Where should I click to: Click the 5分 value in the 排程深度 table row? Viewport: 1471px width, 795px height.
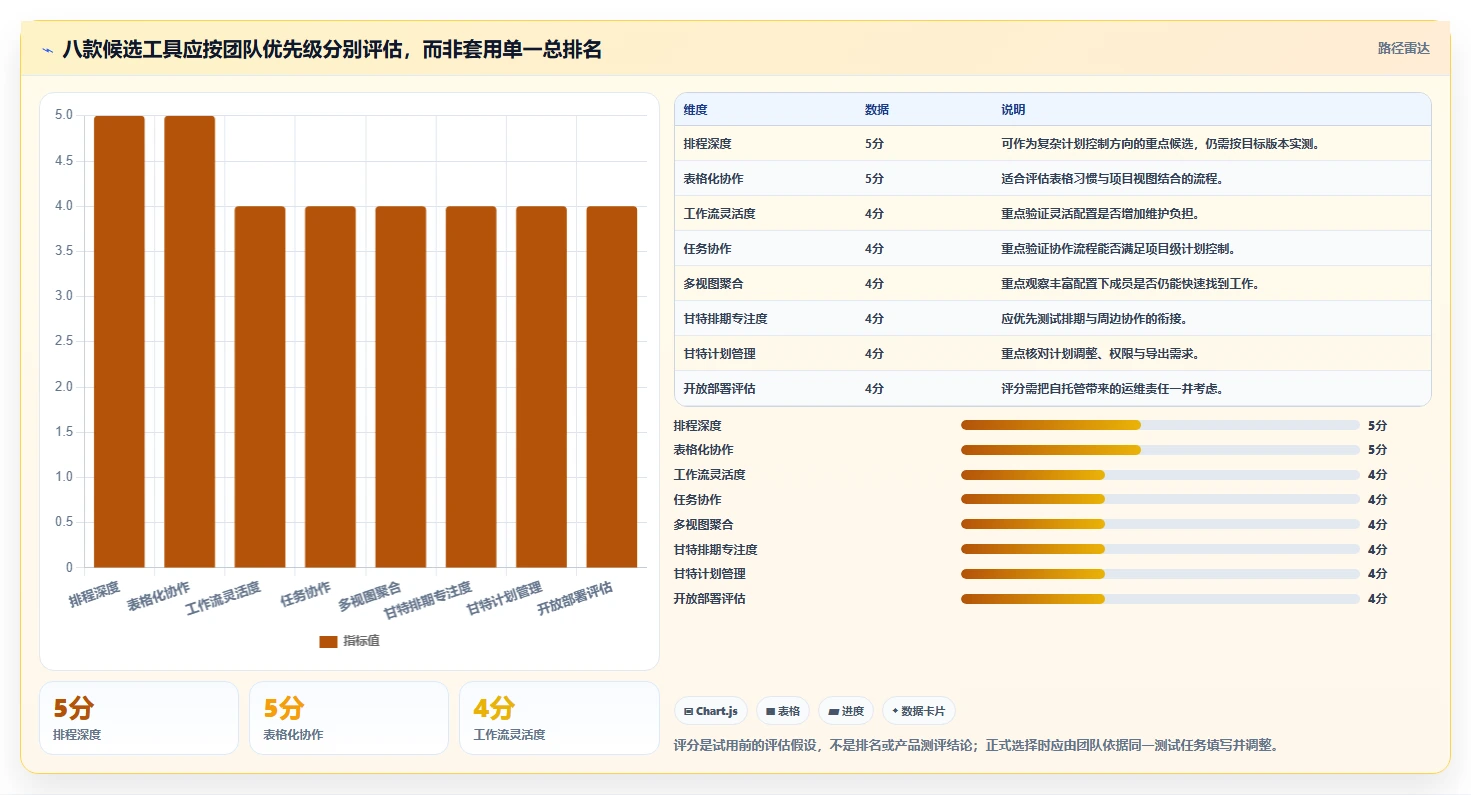[x=874, y=144]
